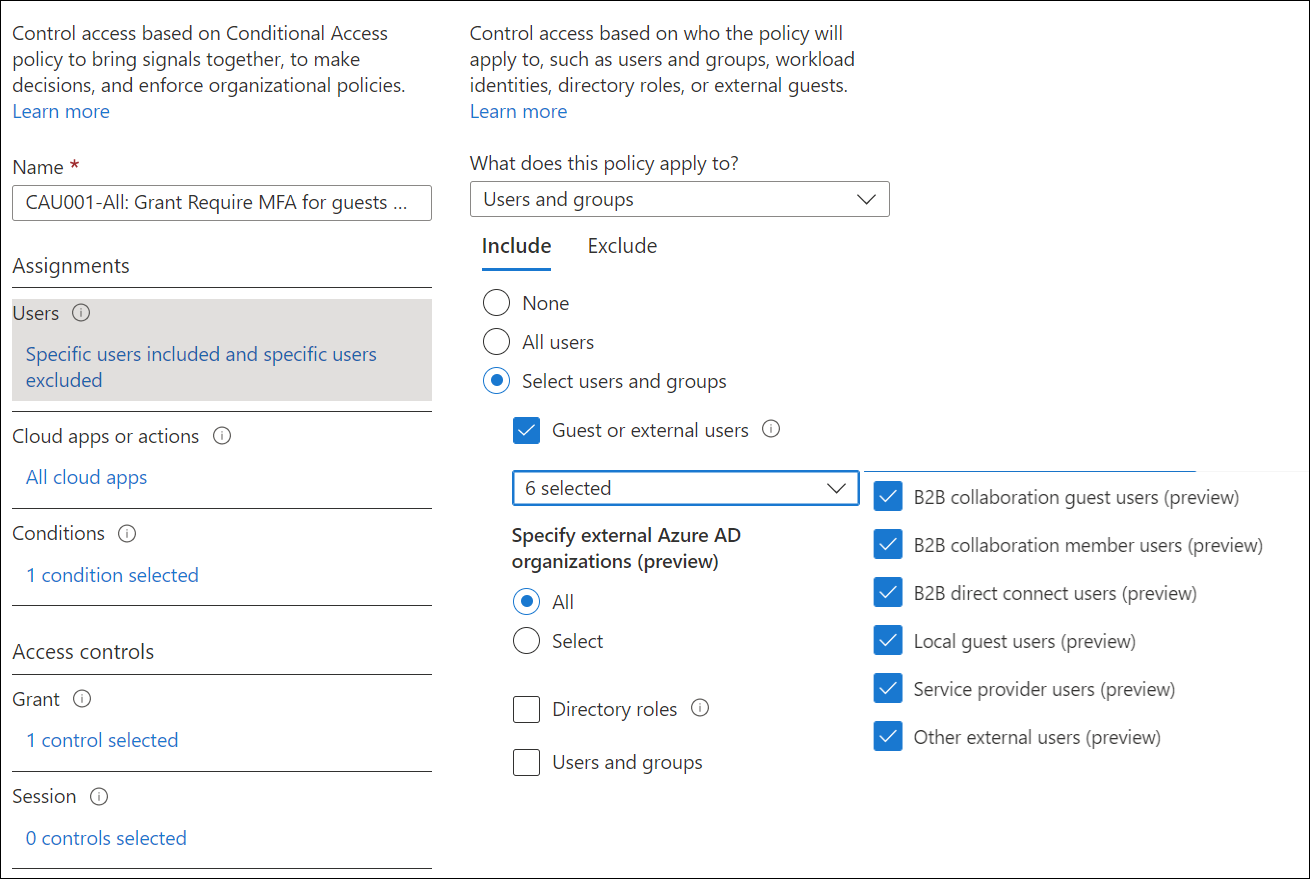
Task: Click the policy Name input field
Action: (x=222, y=202)
